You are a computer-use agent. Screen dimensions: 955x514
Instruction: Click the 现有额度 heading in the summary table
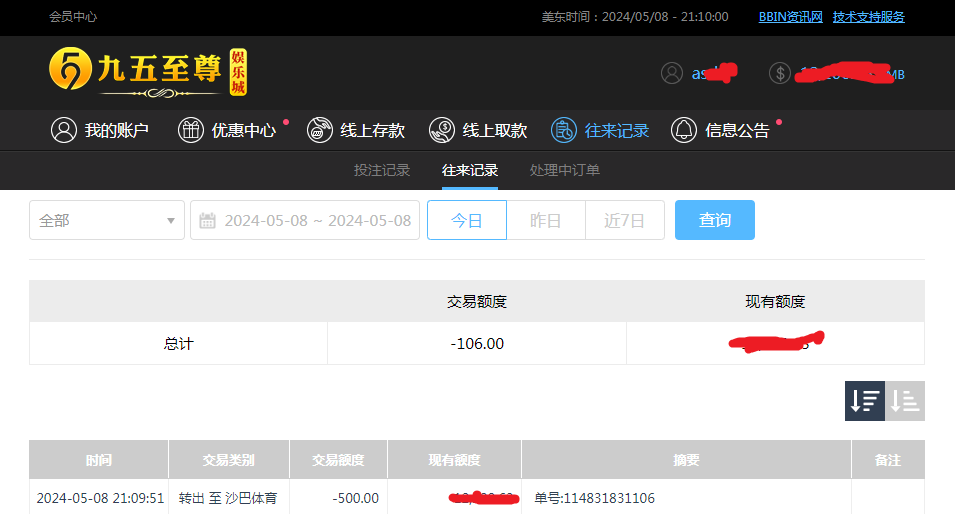tap(775, 301)
